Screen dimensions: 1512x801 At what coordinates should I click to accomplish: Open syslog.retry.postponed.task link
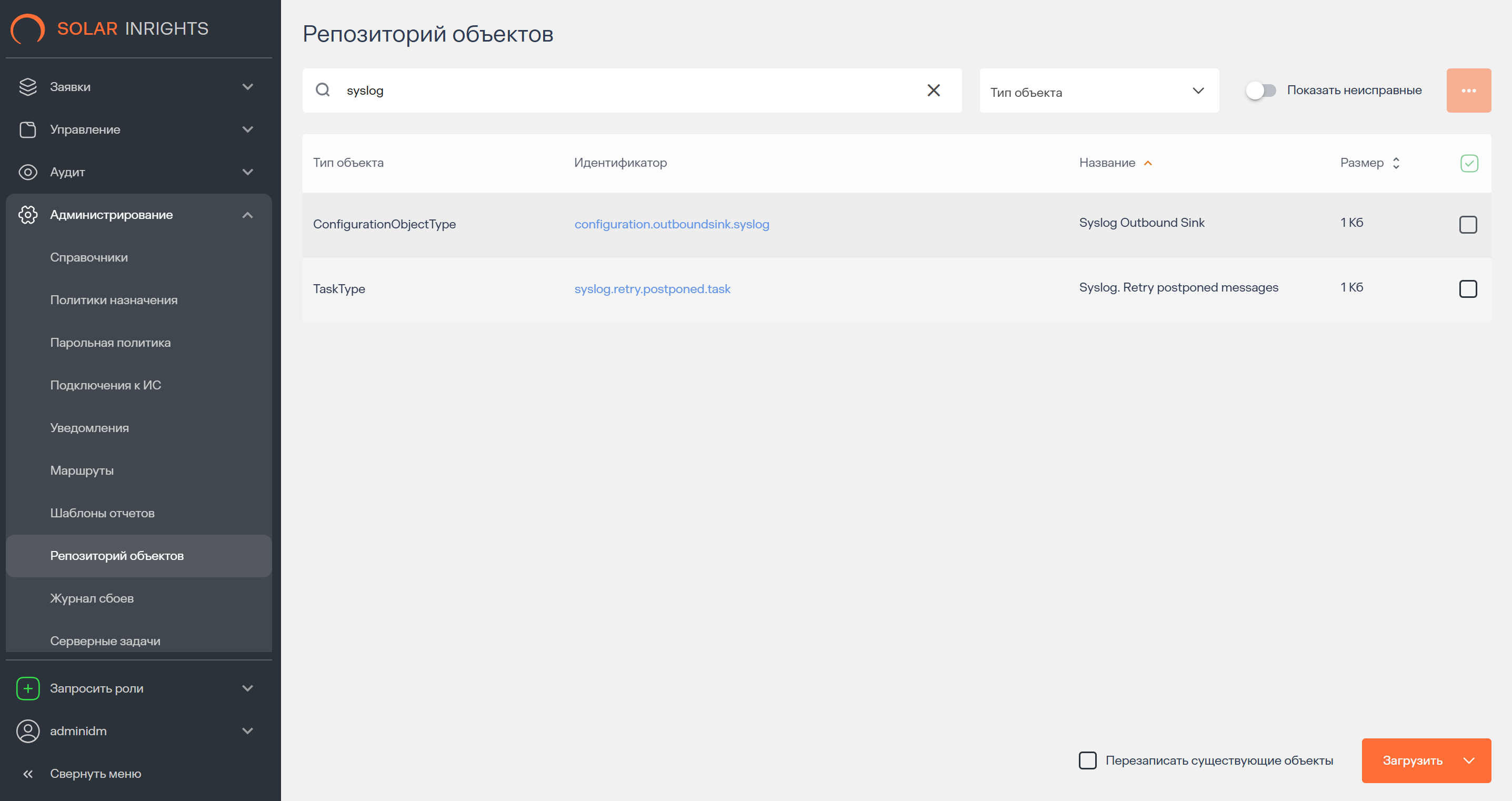[x=652, y=289]
